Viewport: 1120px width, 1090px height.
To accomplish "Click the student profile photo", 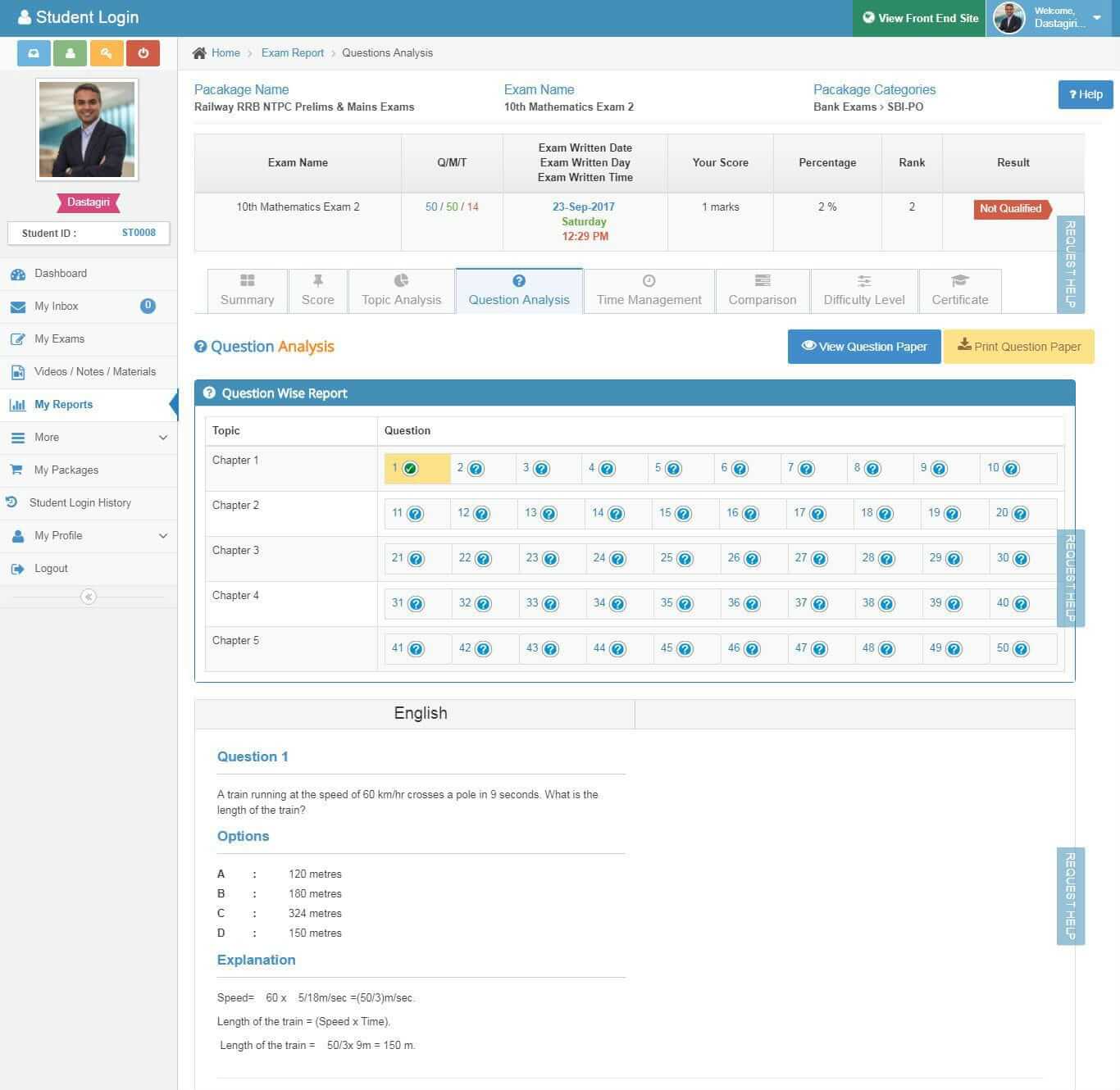I will coord(87,129).
